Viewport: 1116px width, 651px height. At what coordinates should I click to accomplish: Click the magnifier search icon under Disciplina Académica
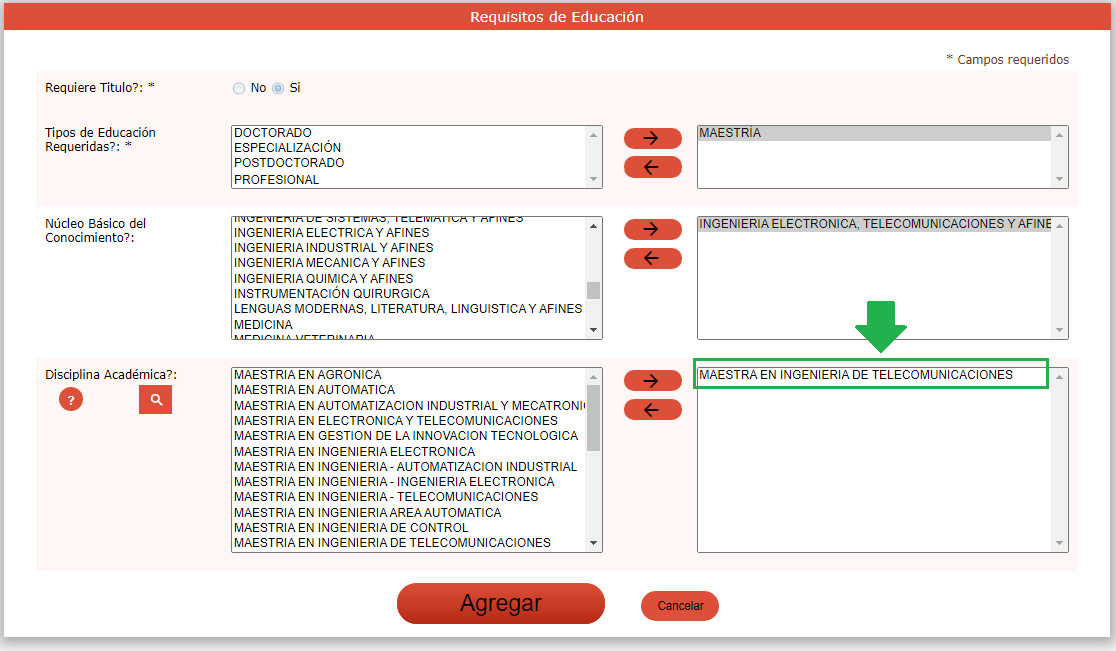pos(155,400)
